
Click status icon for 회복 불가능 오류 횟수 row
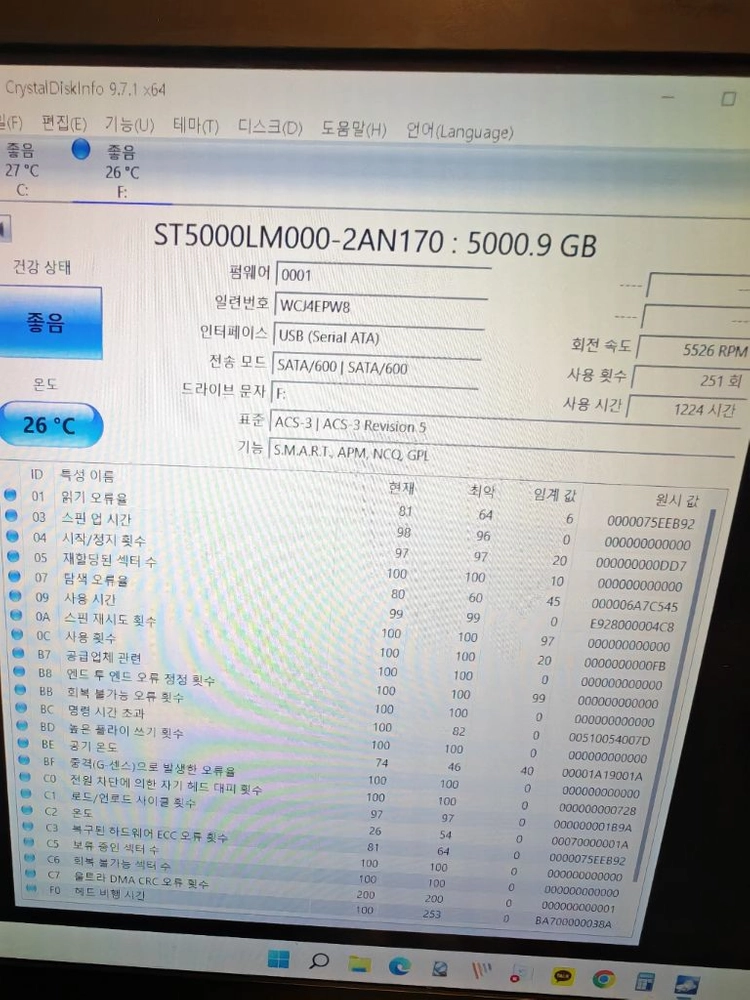[20, 689]
